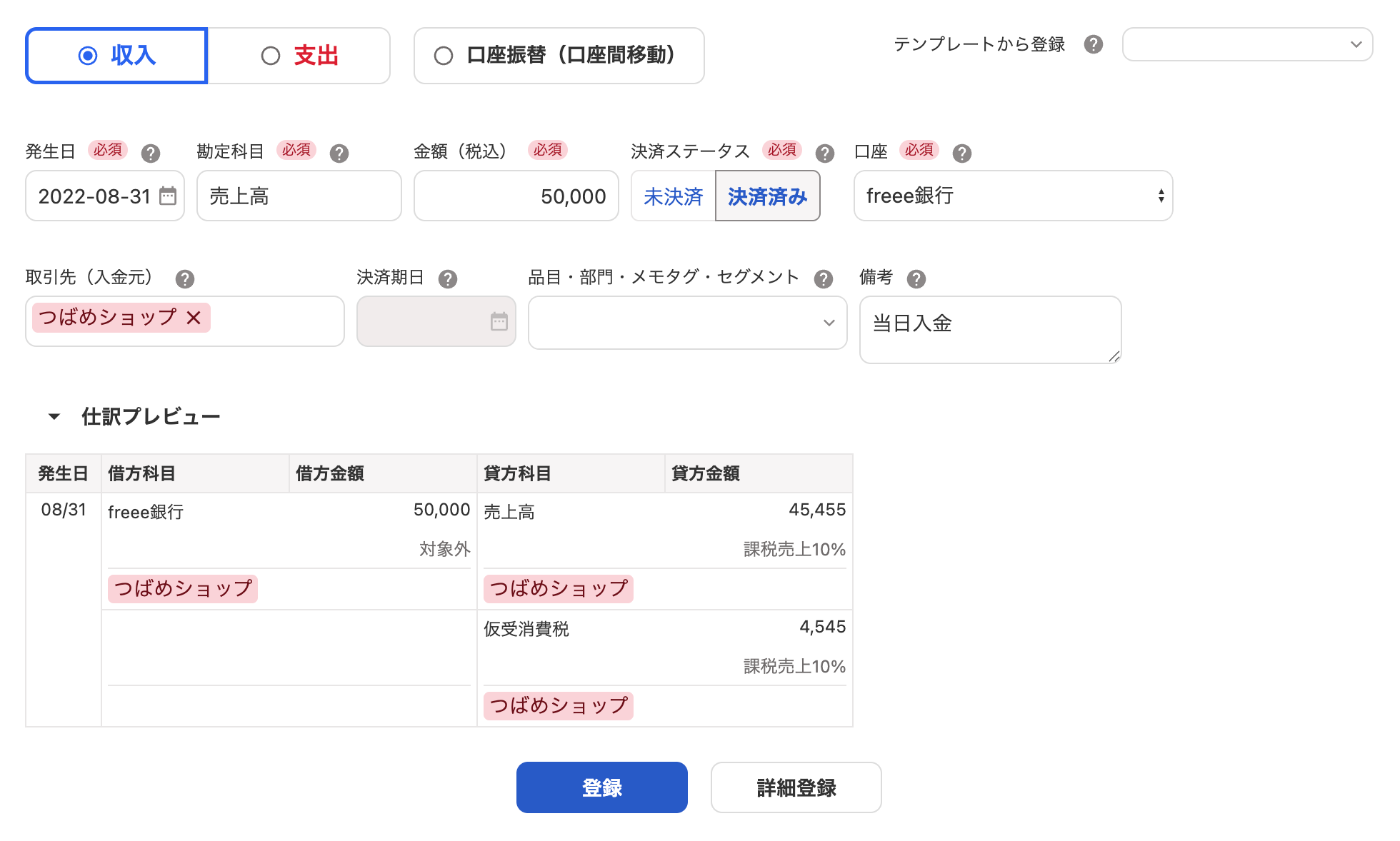Click the help icon next to 取引先（入金元）

click(184, 278)
